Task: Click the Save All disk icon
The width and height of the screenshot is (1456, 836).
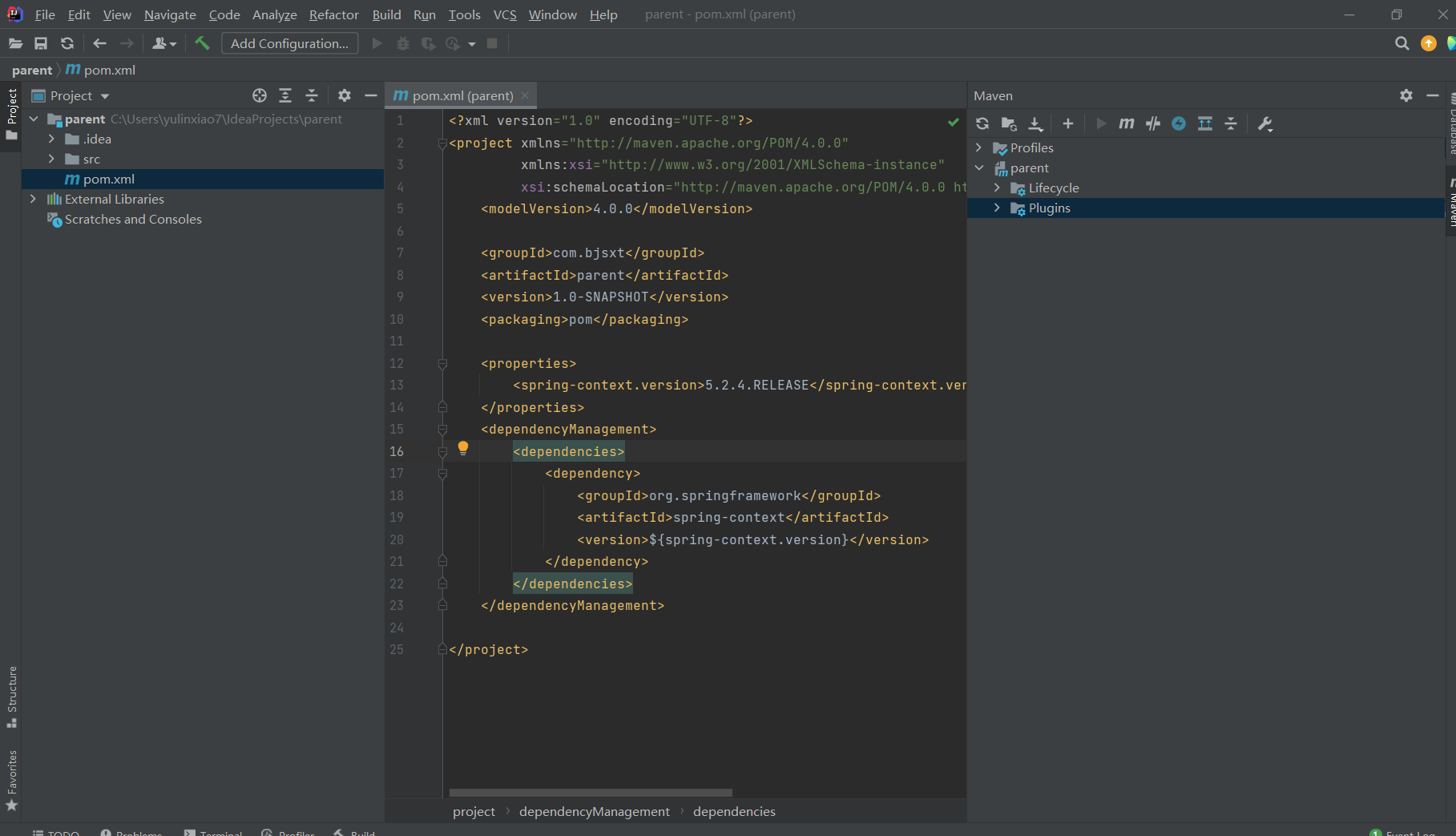Action: point(41,43)
